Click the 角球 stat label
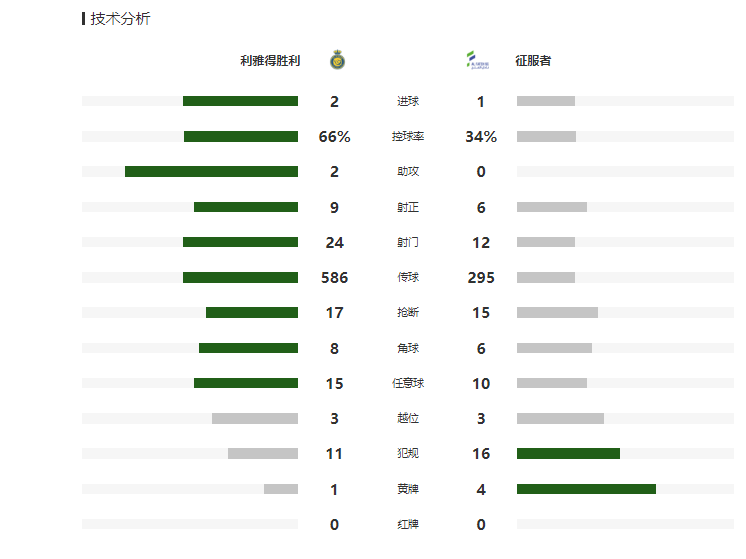This screenshot has width=746, height=559. click(408, 349)
